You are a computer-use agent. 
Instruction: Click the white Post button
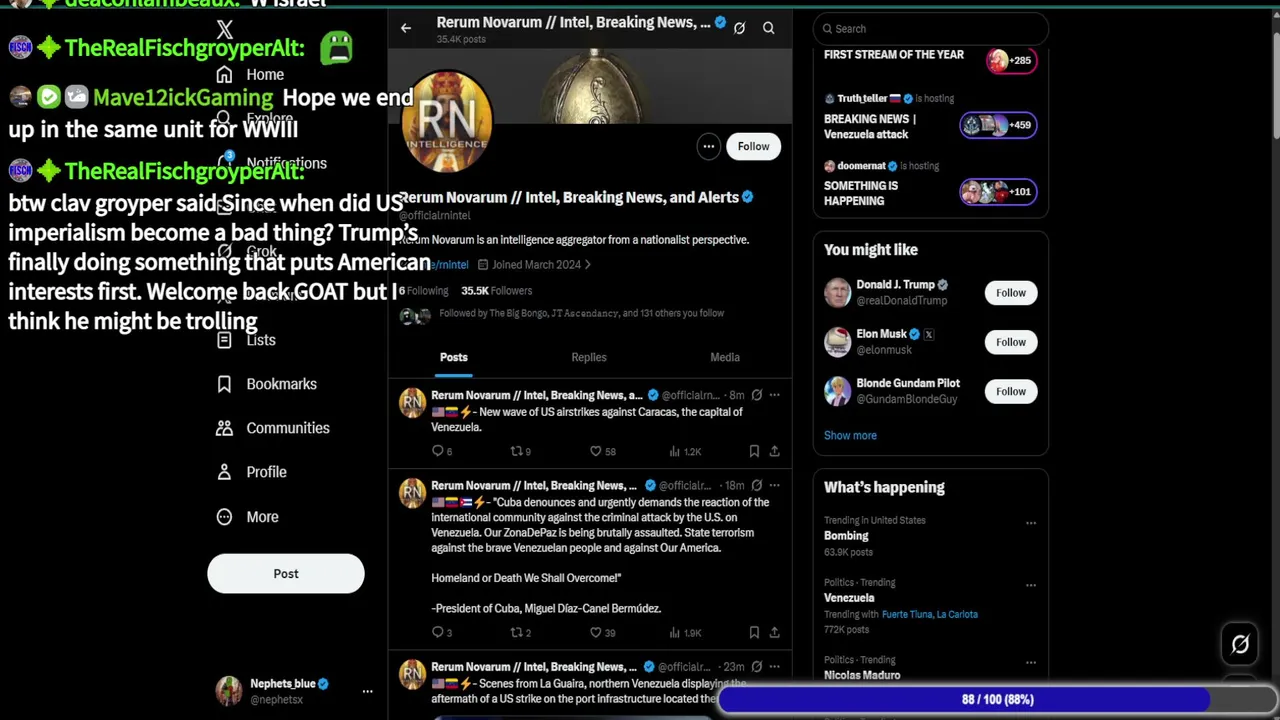286,574
